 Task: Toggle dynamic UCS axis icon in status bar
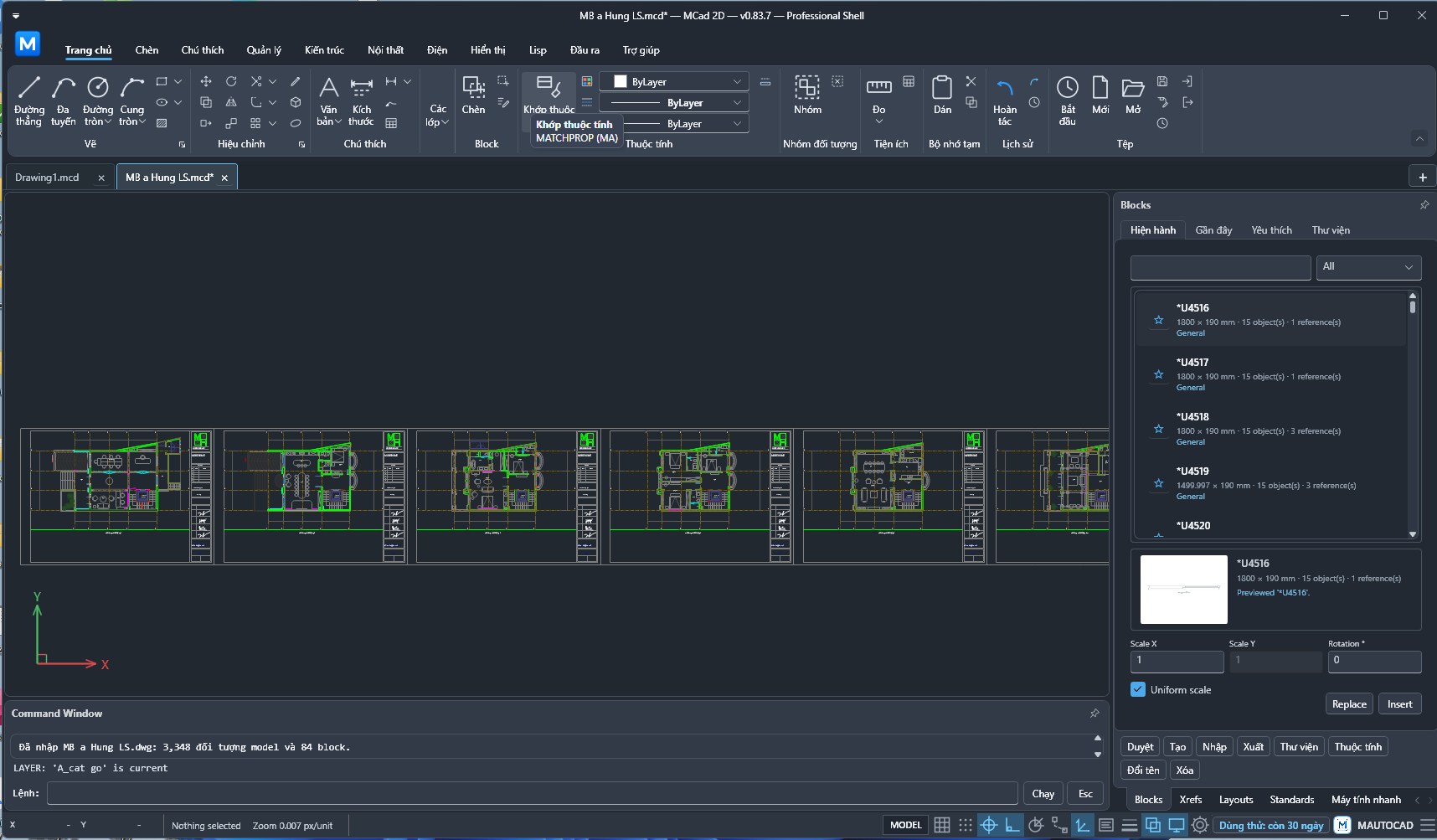click(1083, 825)
